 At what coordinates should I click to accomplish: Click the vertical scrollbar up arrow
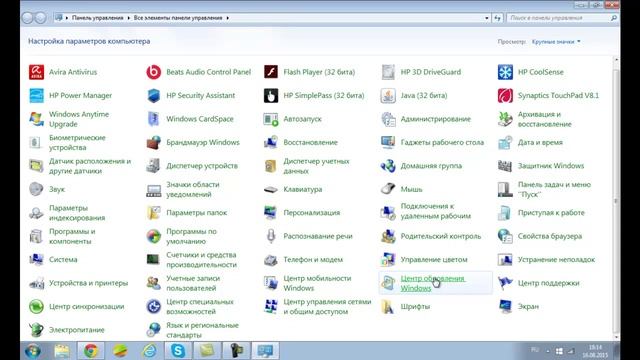click(616, 60)
